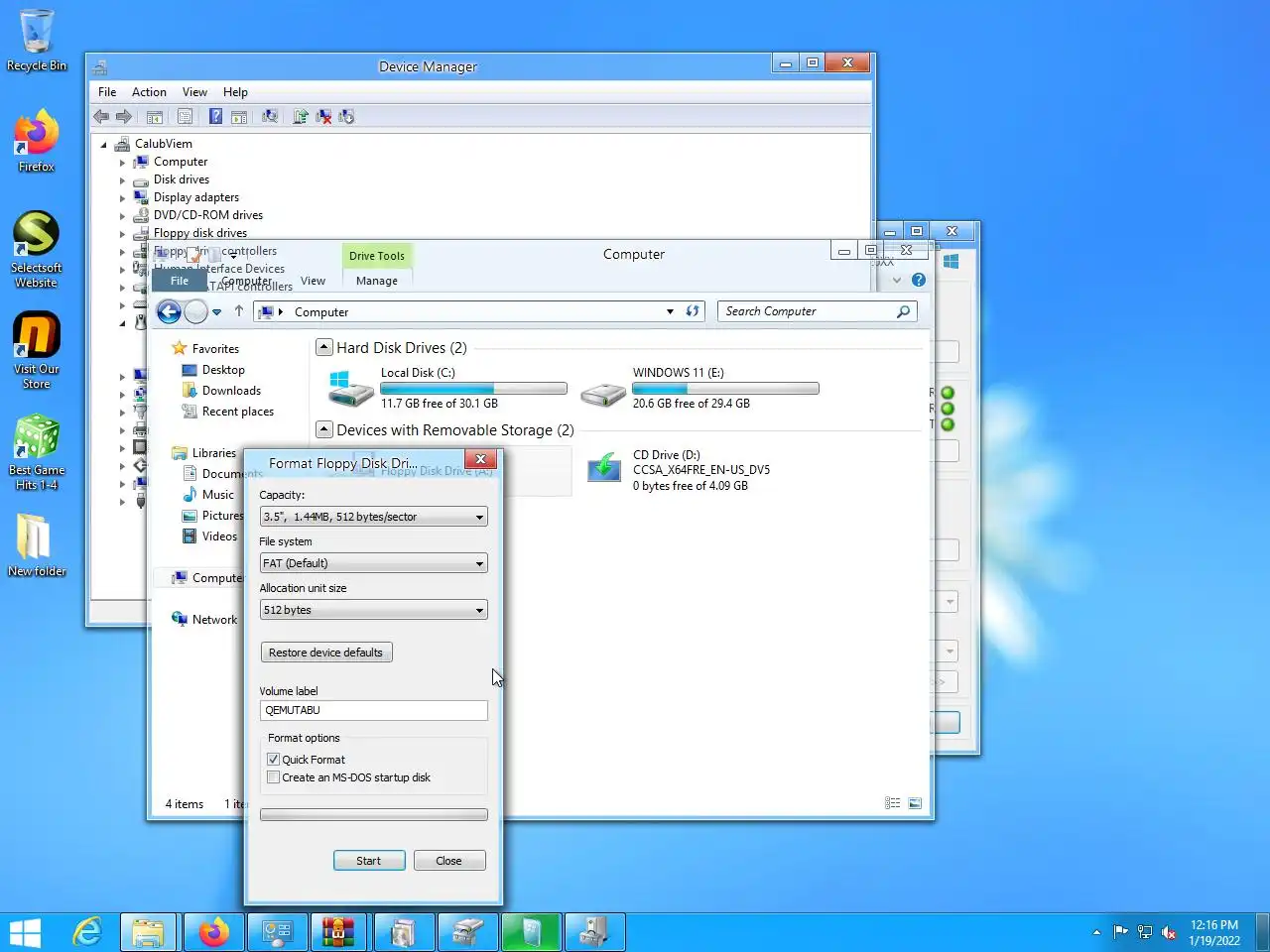Switch to large icons view in Computer window

click(x=915, y=803)
